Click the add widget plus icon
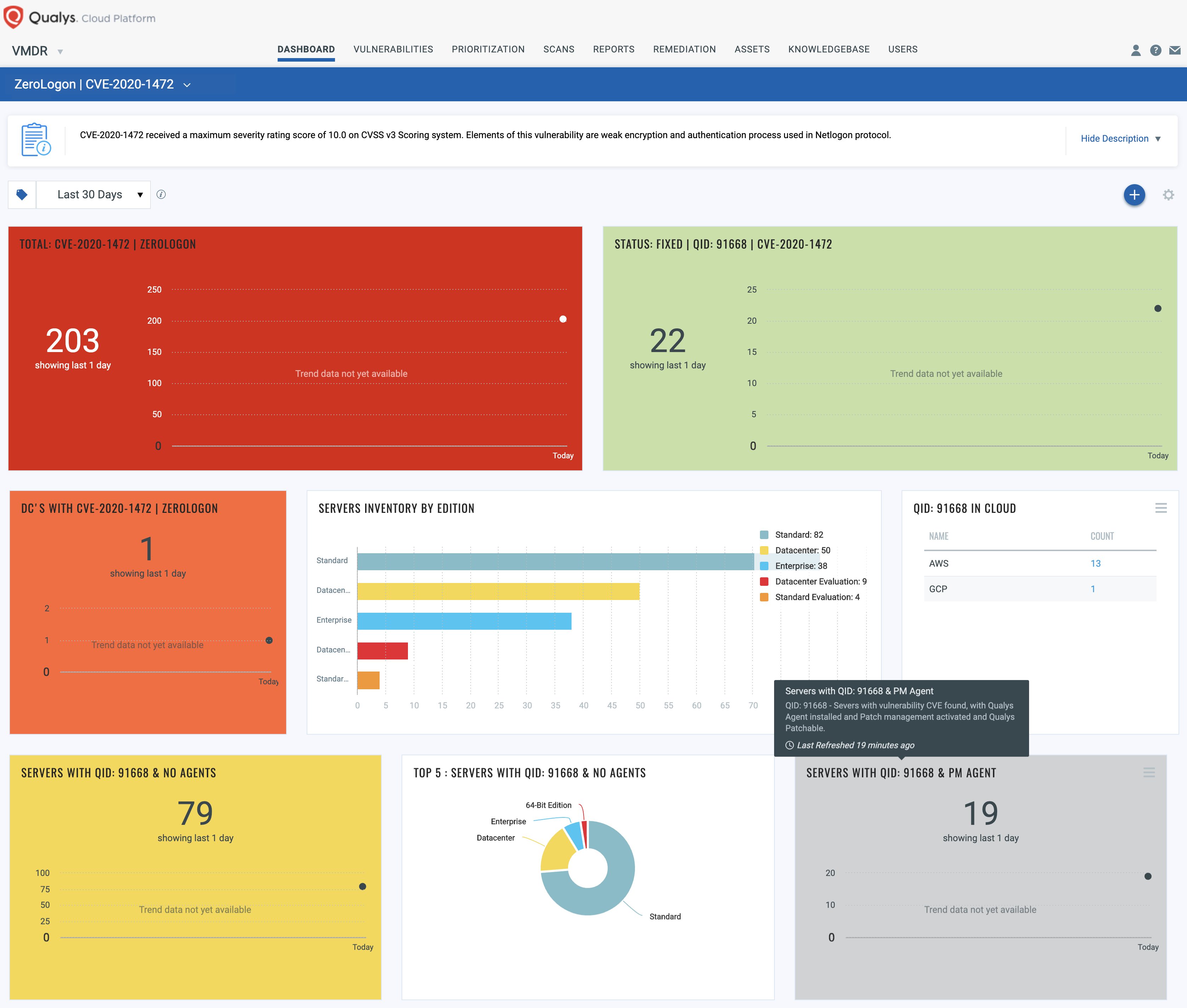 1135,195
